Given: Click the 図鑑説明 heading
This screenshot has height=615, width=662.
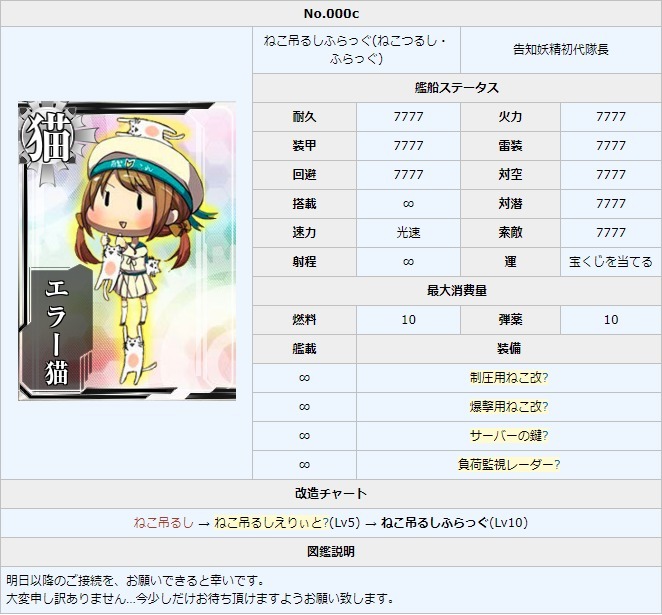Looking at the screenshot, I should pyautogui.click(x=331, y=552).
